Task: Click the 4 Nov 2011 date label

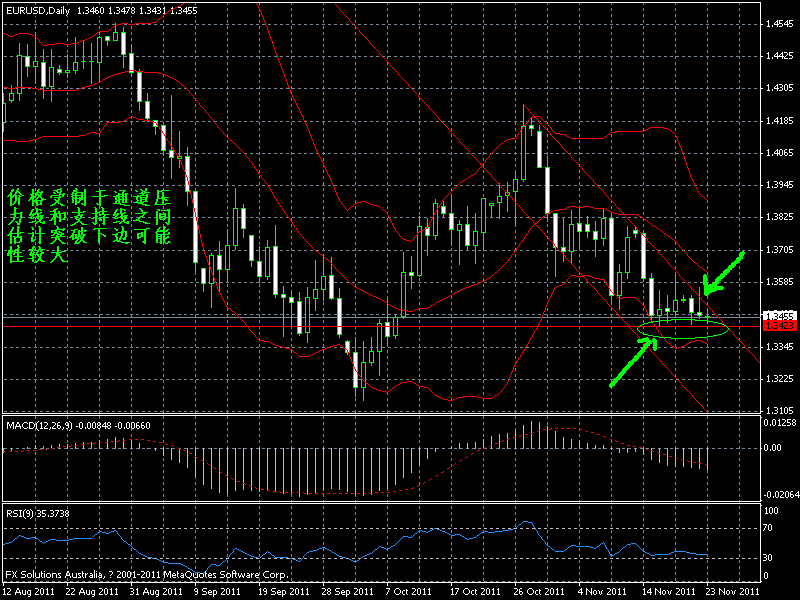Action: (x=603, y=592)
